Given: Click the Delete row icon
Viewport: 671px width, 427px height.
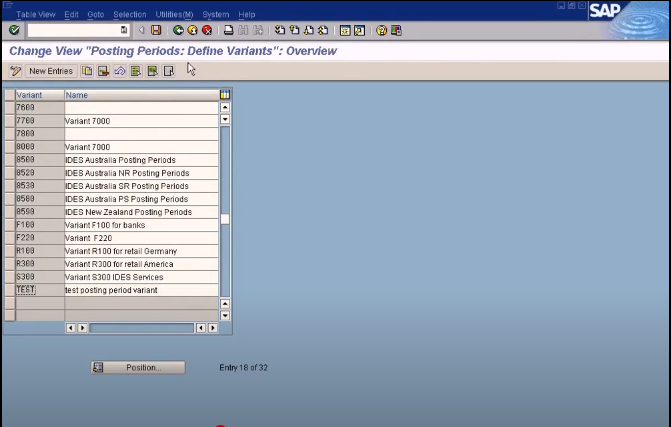Looking at the screenshot, I should click(103, 71).
